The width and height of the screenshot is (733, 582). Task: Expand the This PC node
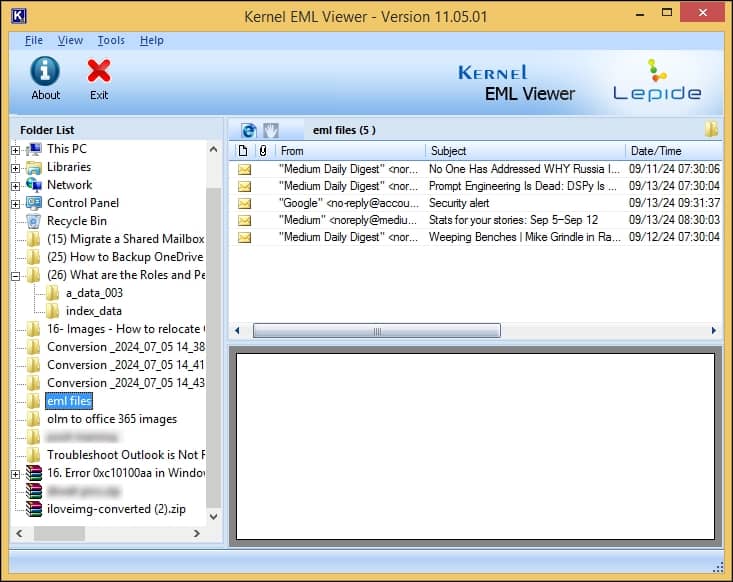click(x=15, y=150)
